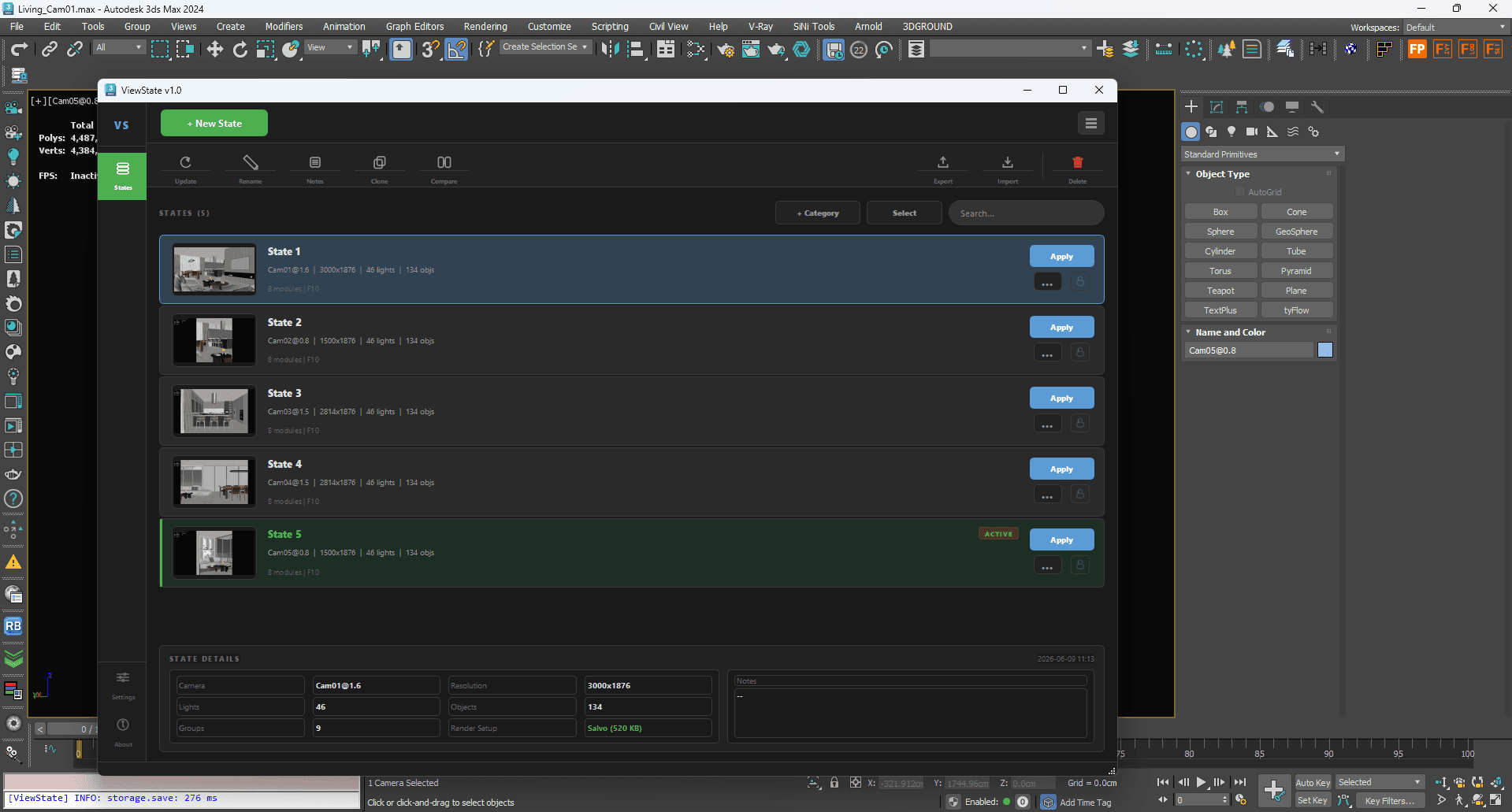Click the New State button
The height and width of the screenshot is (812, 1512).
click(214, 124)
